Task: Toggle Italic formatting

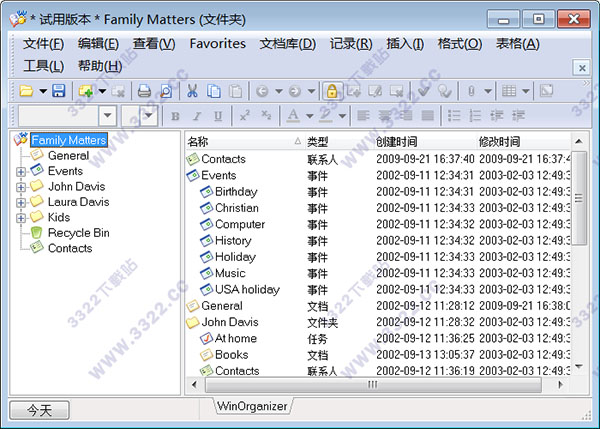Action: tap(197, 116)
